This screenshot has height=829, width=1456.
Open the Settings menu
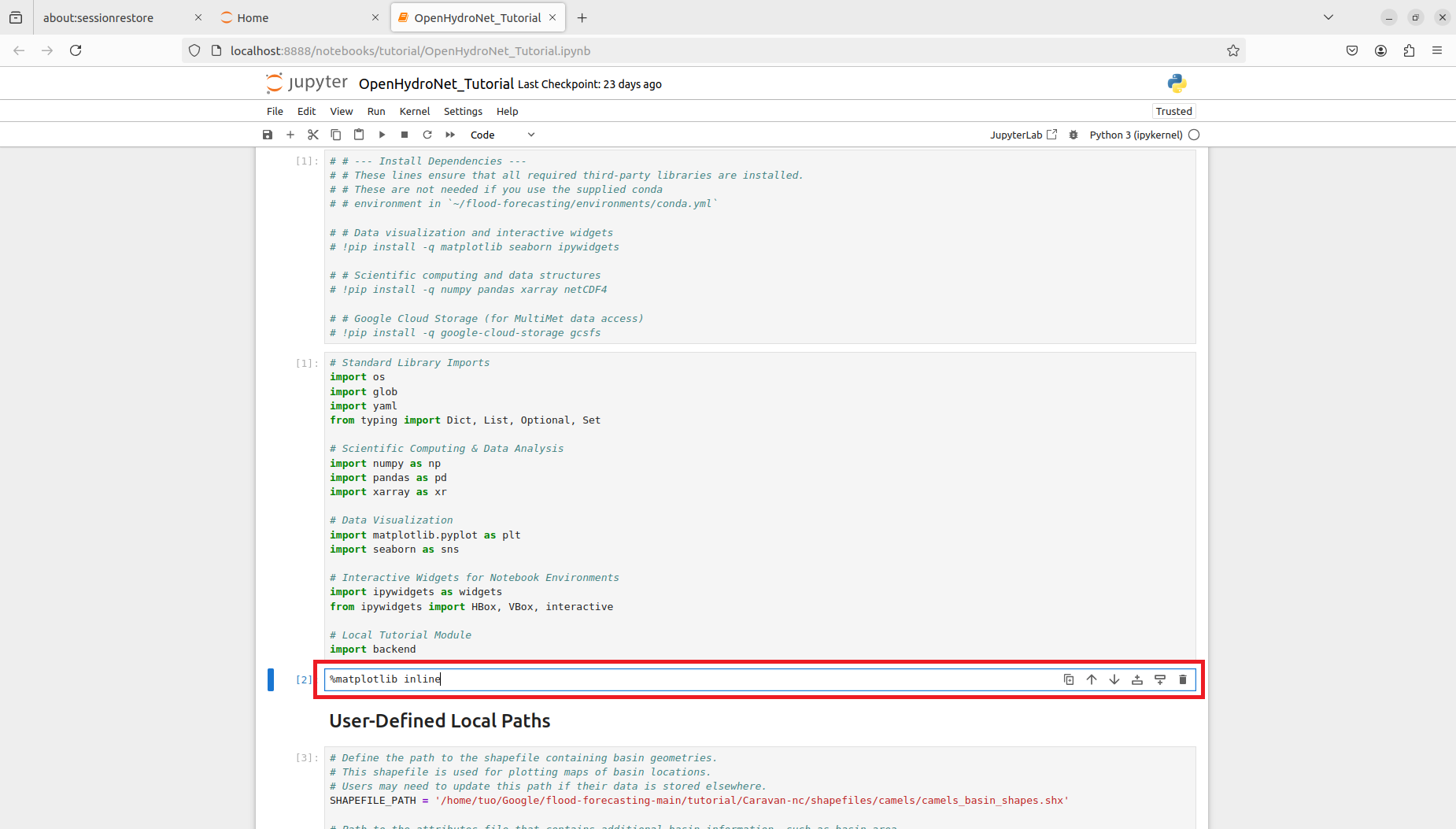pos(463,111)
